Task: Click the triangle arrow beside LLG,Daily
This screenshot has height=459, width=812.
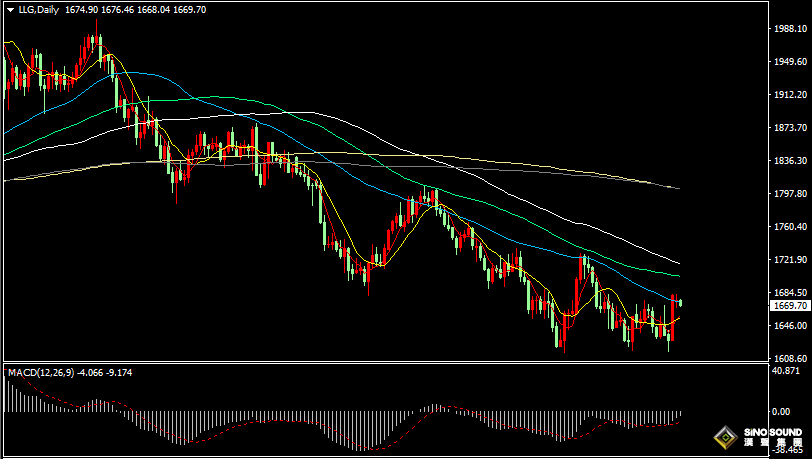Action: click(11, 9)
